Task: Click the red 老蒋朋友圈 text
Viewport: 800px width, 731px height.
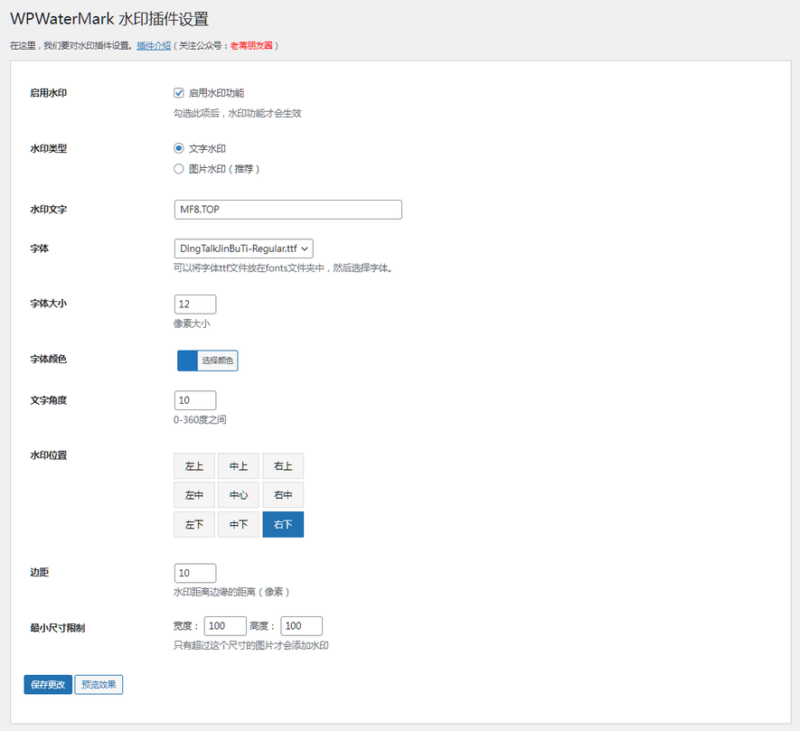Action: (x=251, y=46)
